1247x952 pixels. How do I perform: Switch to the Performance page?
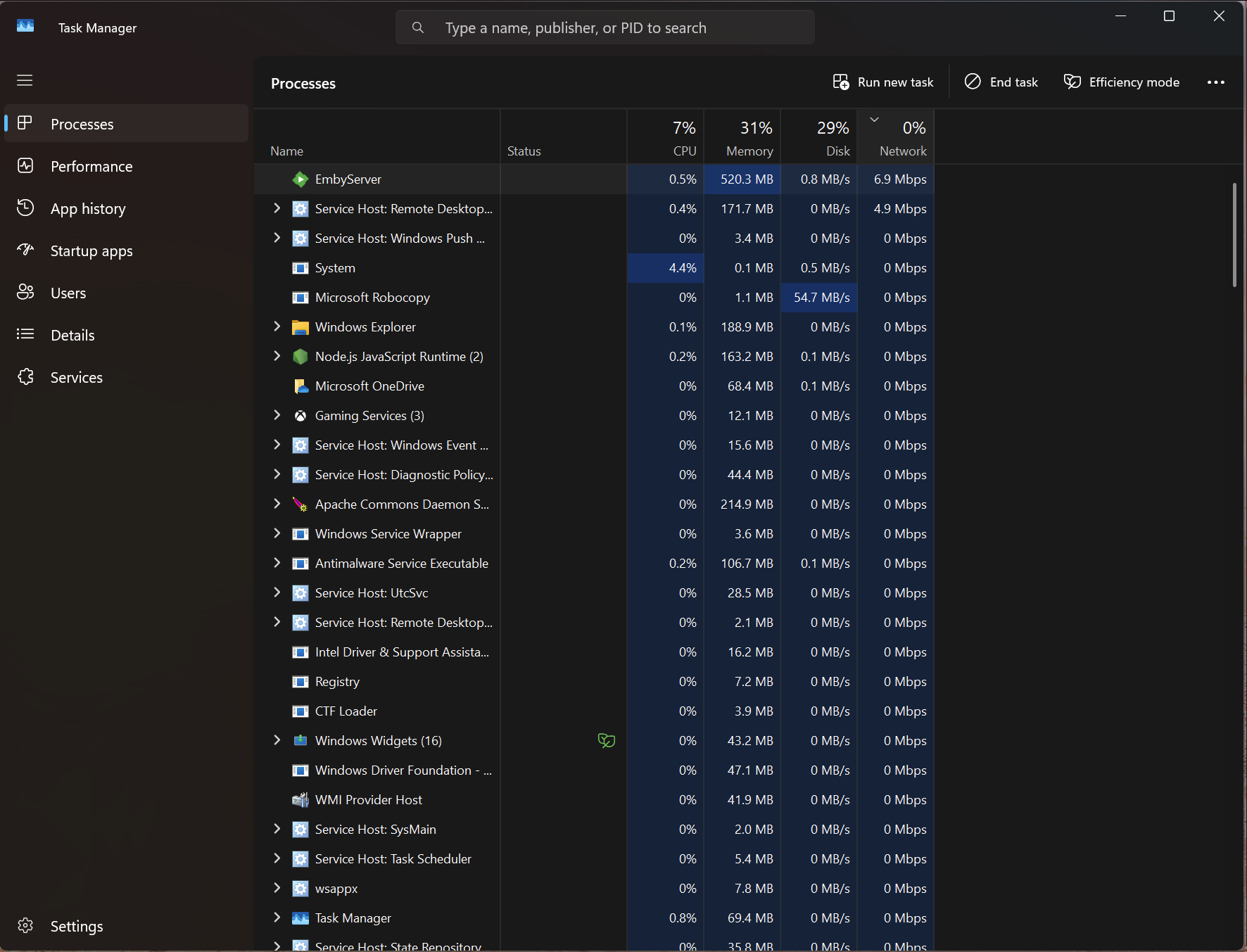(91, 167)
